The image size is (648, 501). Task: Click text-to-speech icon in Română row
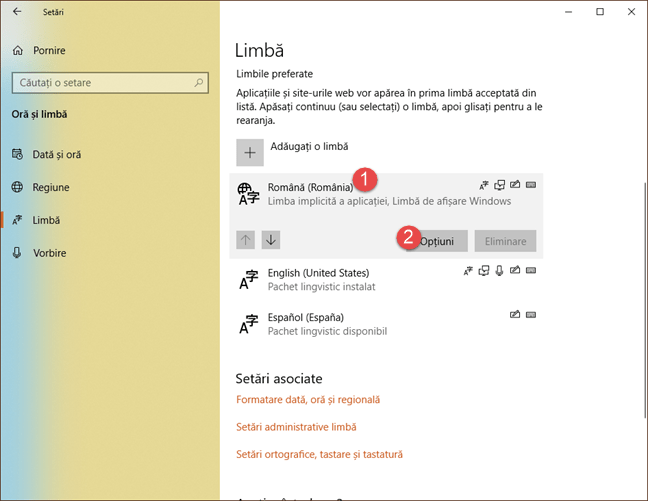click(x=500, y=185)
